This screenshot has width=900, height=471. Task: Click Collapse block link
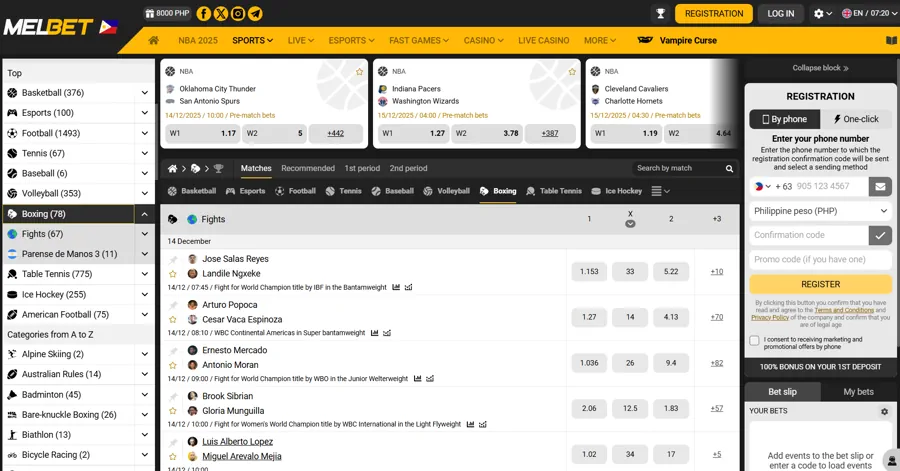point(820,68)
